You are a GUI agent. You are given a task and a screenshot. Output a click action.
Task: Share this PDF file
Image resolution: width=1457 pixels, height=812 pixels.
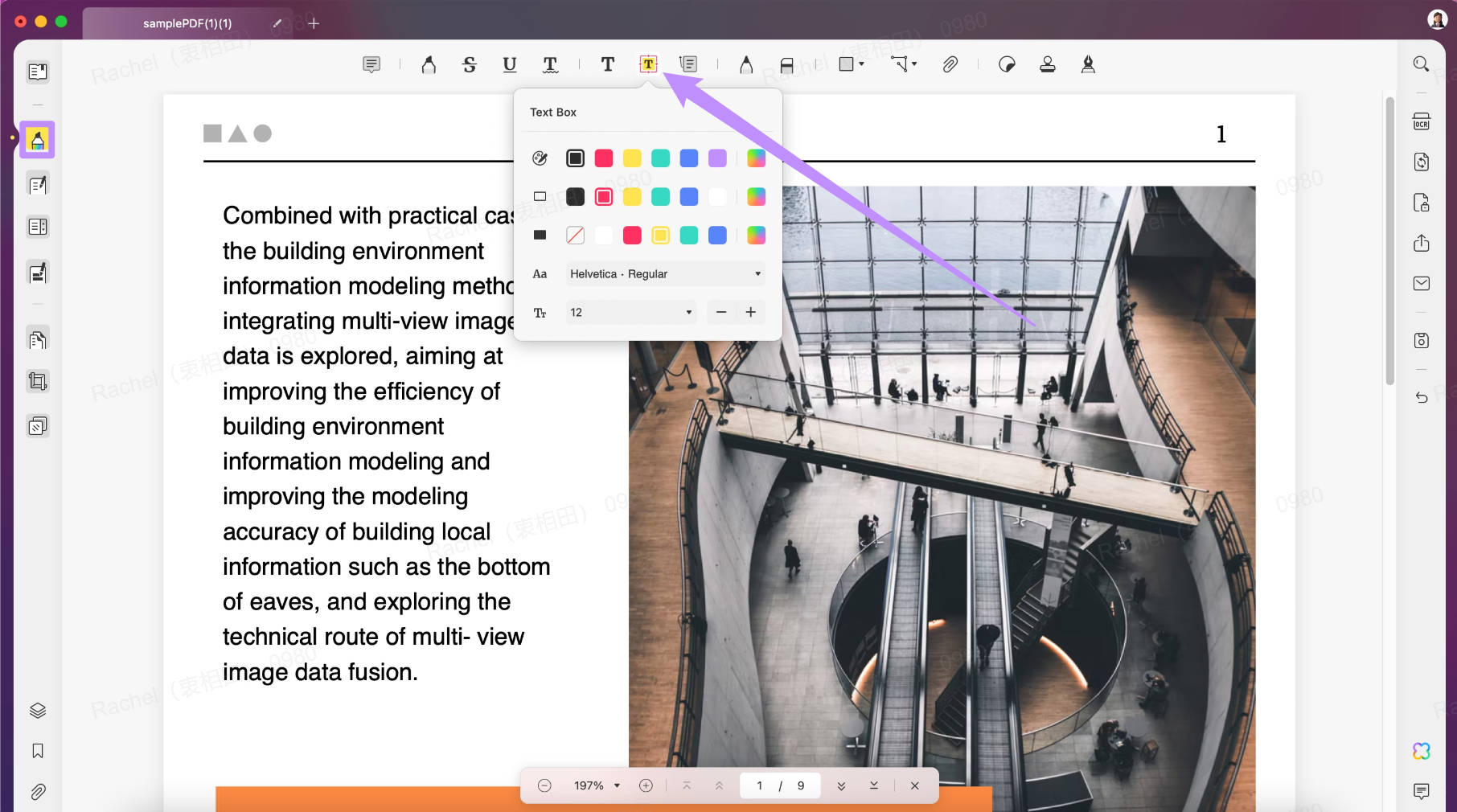coord(1422,243)
